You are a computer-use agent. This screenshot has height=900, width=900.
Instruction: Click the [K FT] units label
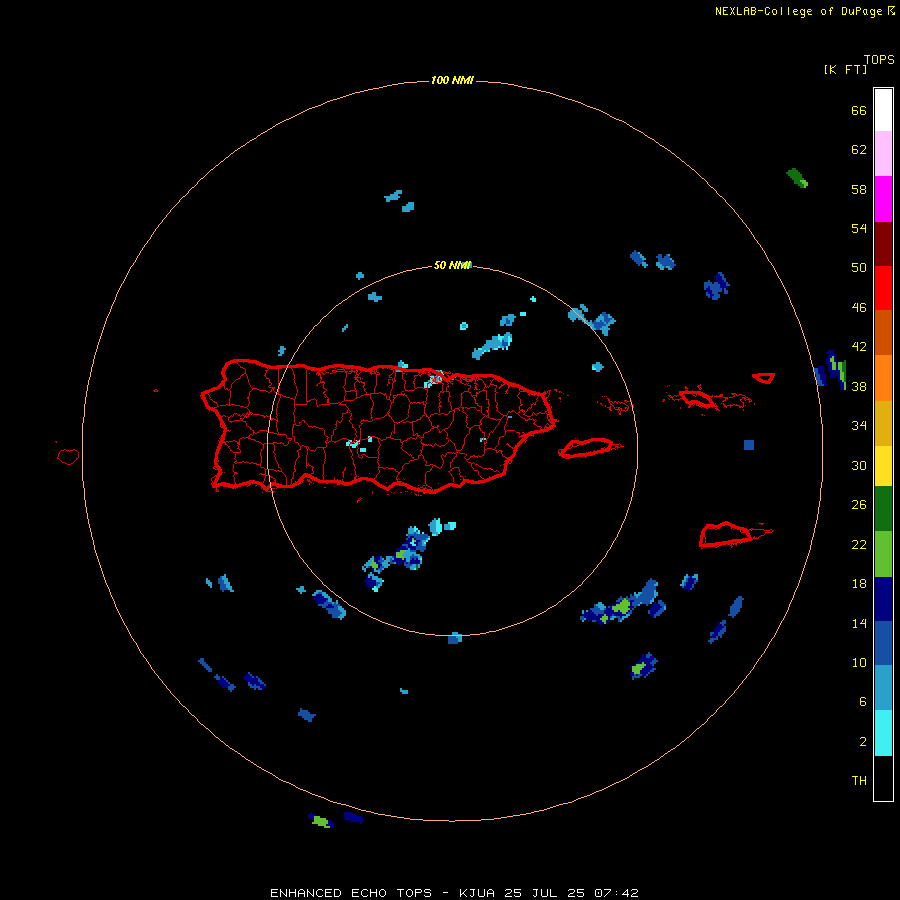(845, 69)
